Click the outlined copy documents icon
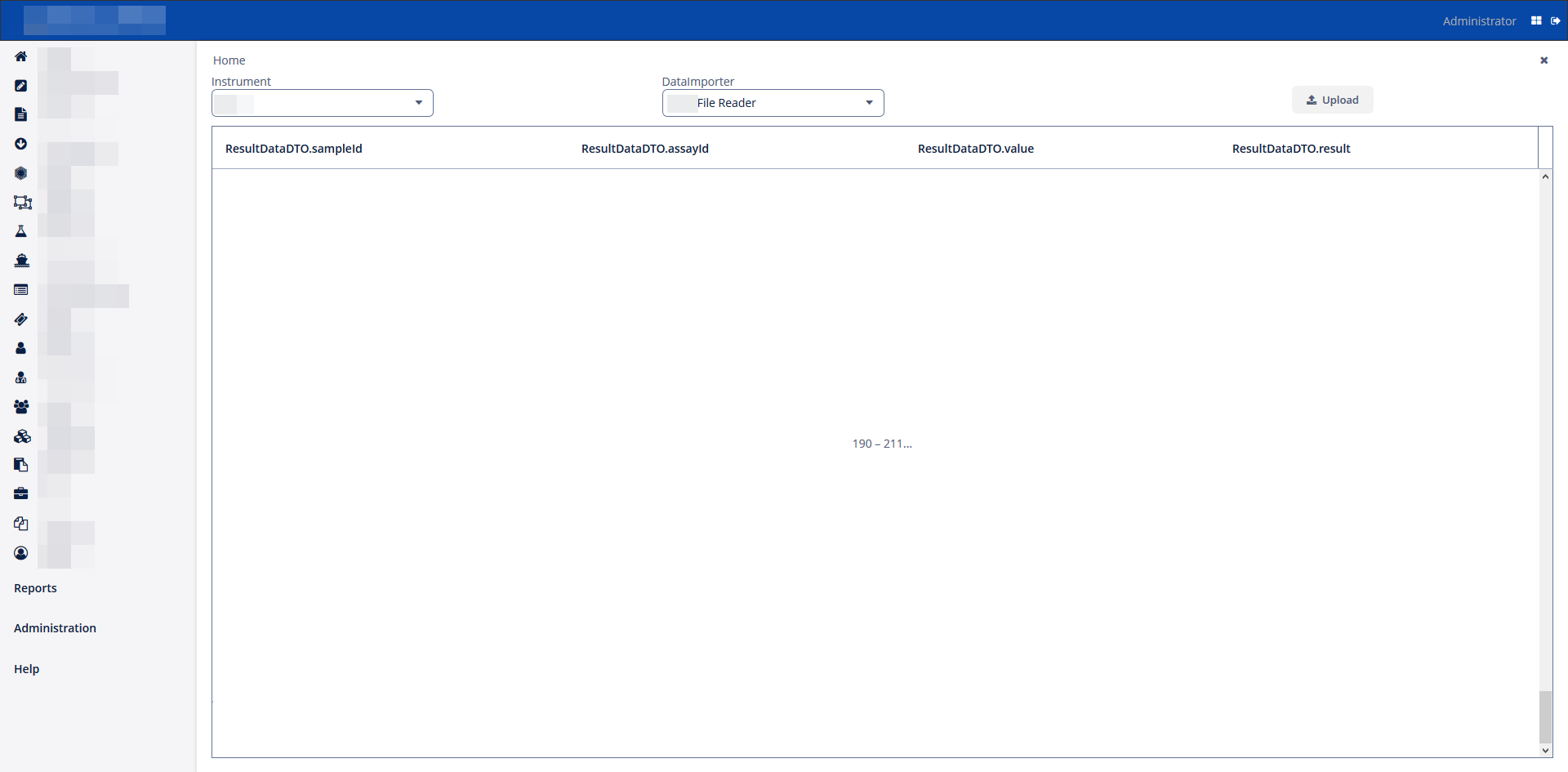Screen dimensions: 1568x772 pyautogui.click(x=21, y=524)
